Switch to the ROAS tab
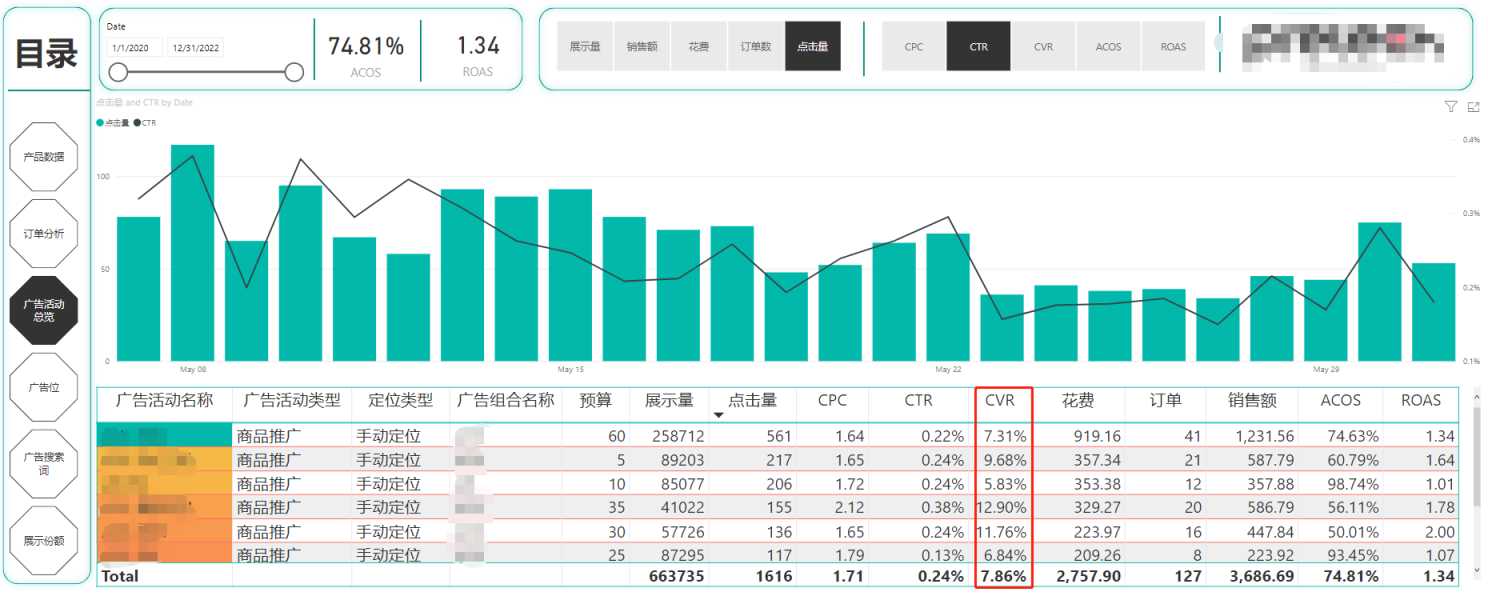This screenshot has height=596, width=1488. click(1173, 46)
